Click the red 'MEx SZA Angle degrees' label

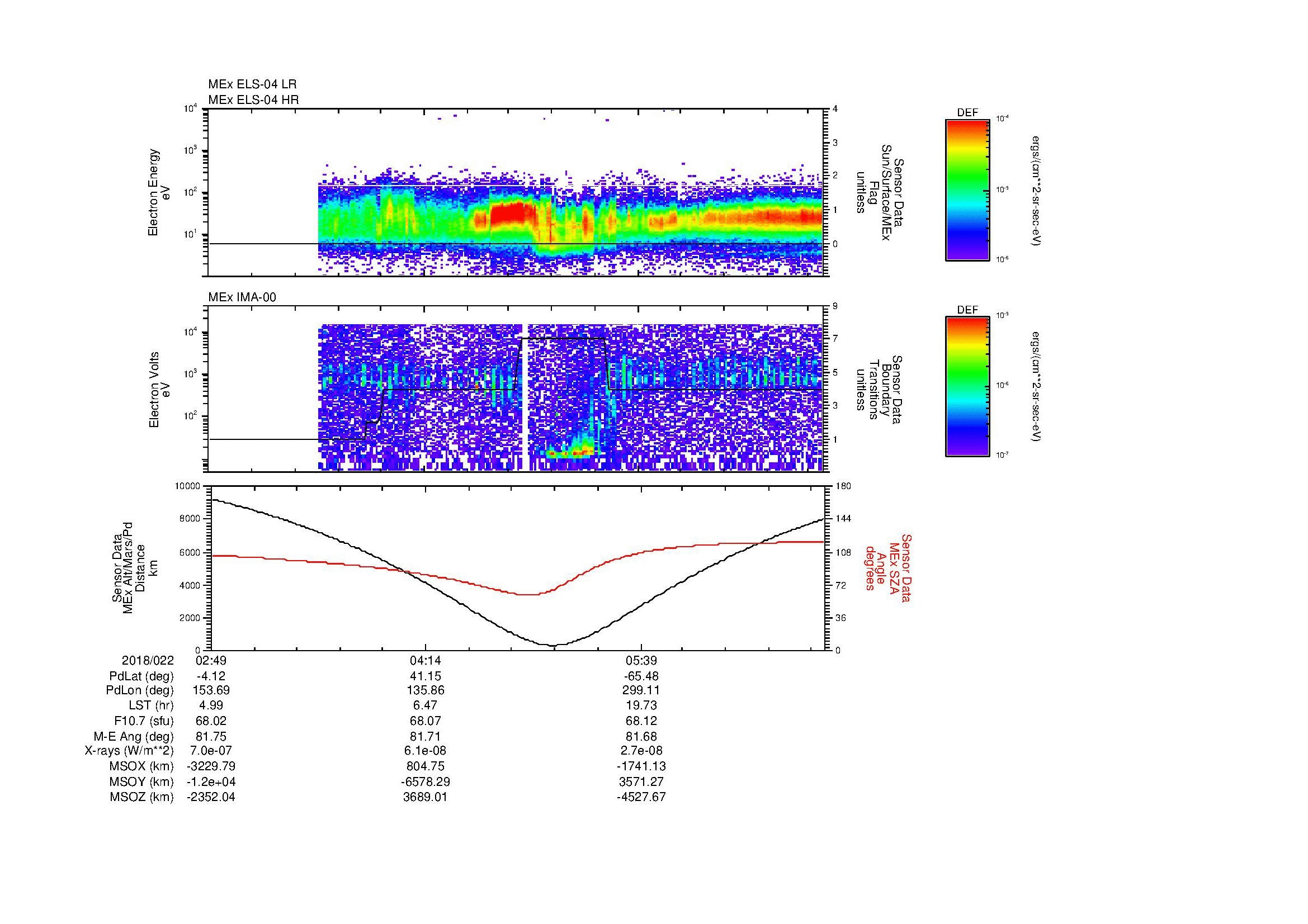click(888, 567)
